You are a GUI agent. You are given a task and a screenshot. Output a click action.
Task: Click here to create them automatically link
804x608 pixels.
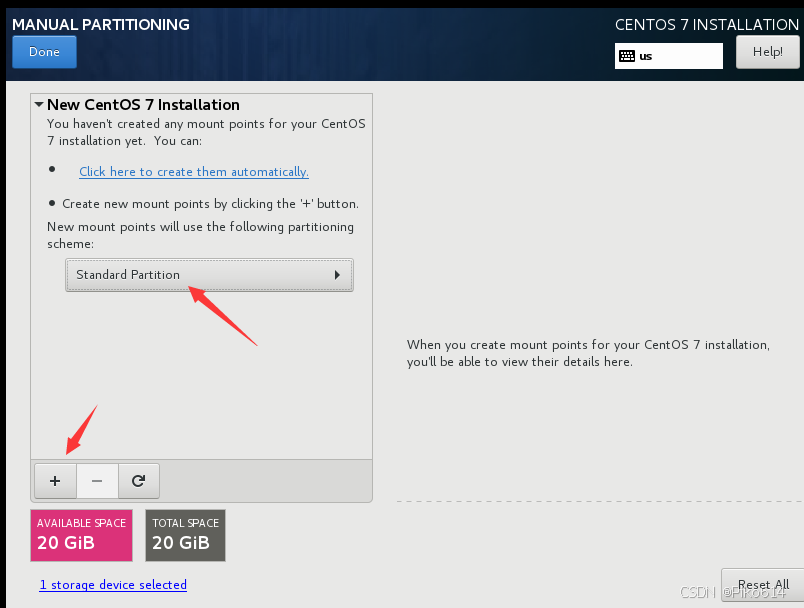coord(194,172)
